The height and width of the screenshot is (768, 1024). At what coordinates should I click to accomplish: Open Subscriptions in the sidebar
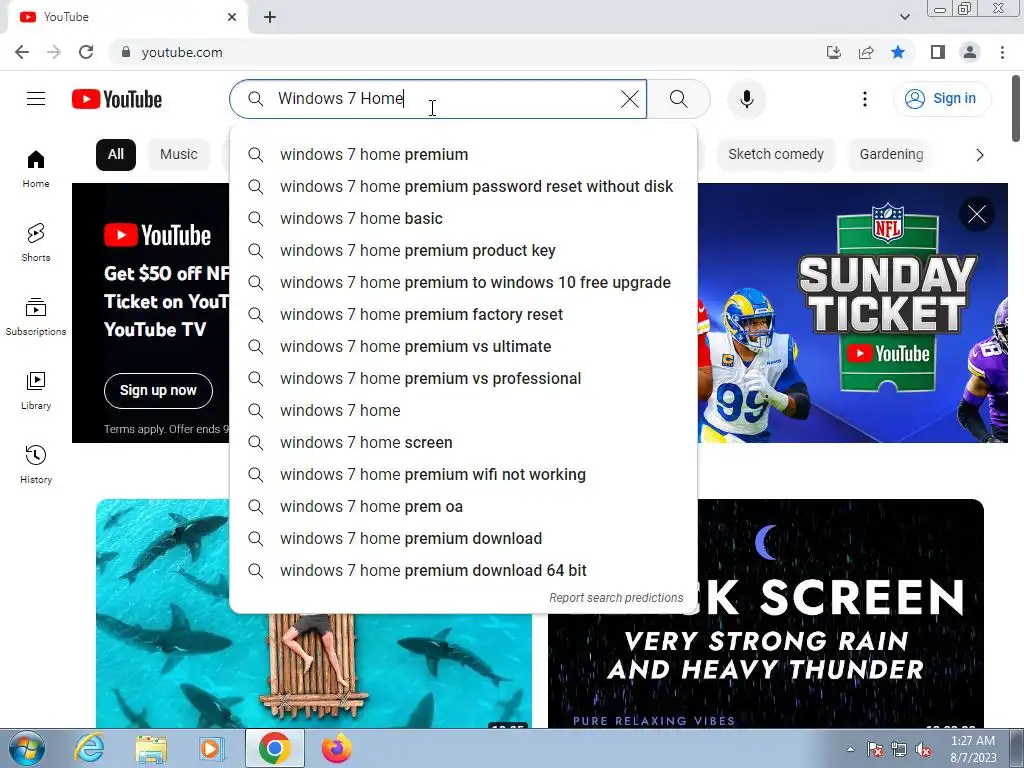click(36, 317)
